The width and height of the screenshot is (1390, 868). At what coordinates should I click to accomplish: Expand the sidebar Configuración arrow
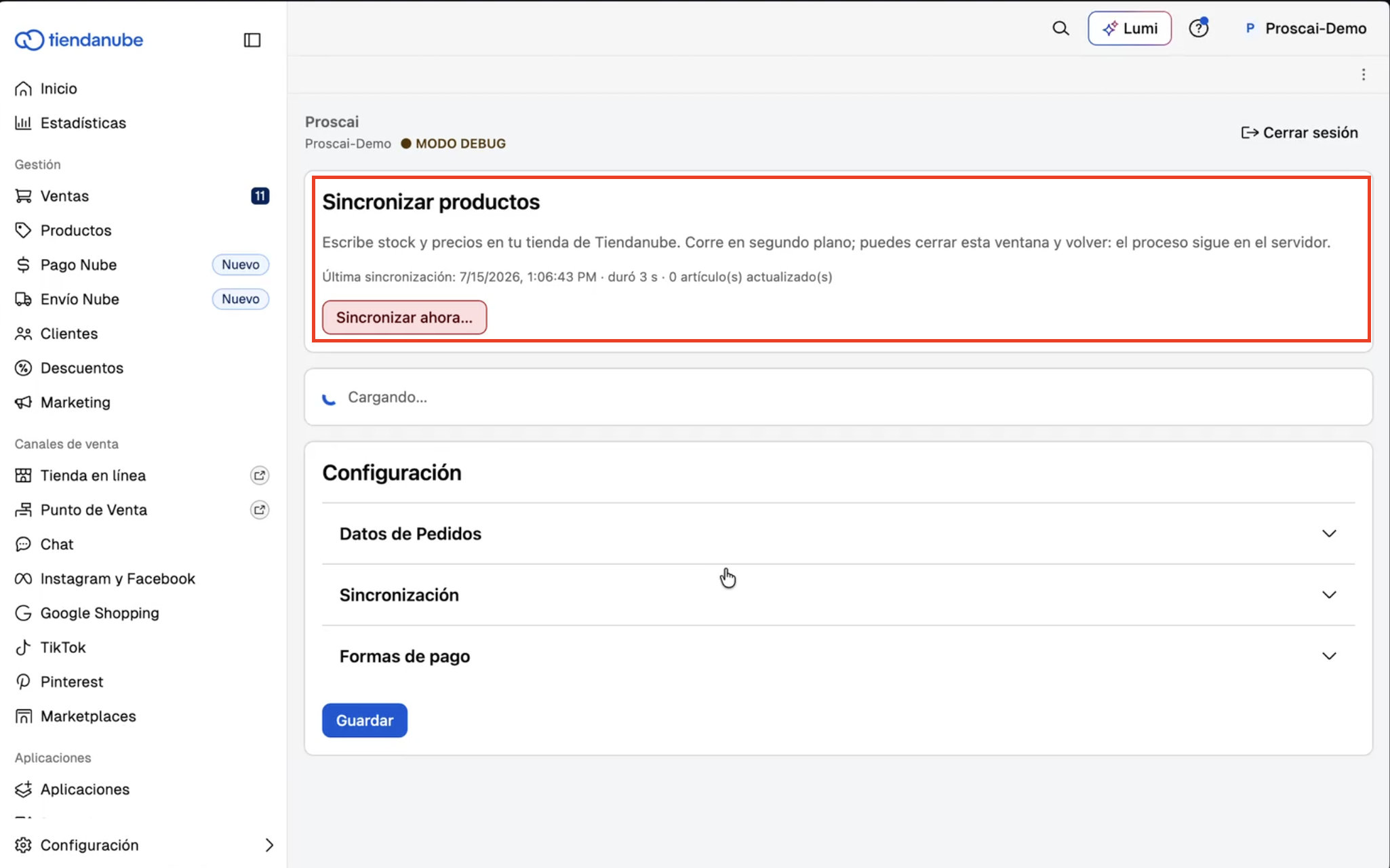coord(269,845)
